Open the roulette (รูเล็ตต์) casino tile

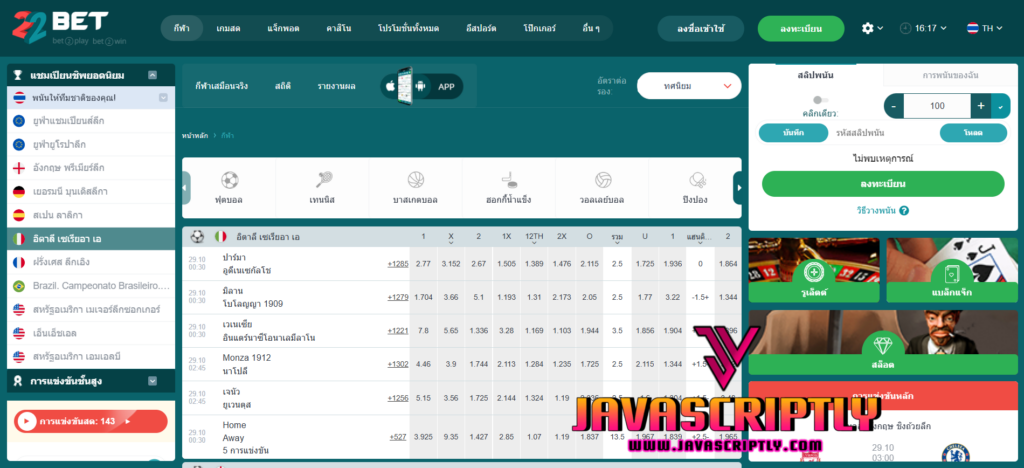[814, 270]
